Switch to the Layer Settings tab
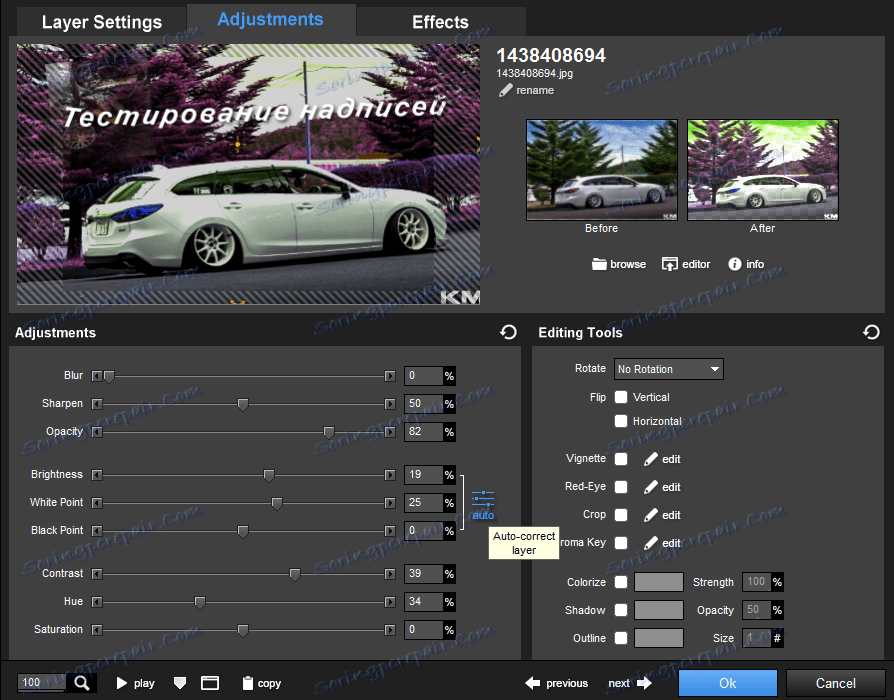This screenshot has width=894, height=700. (101, 22)
